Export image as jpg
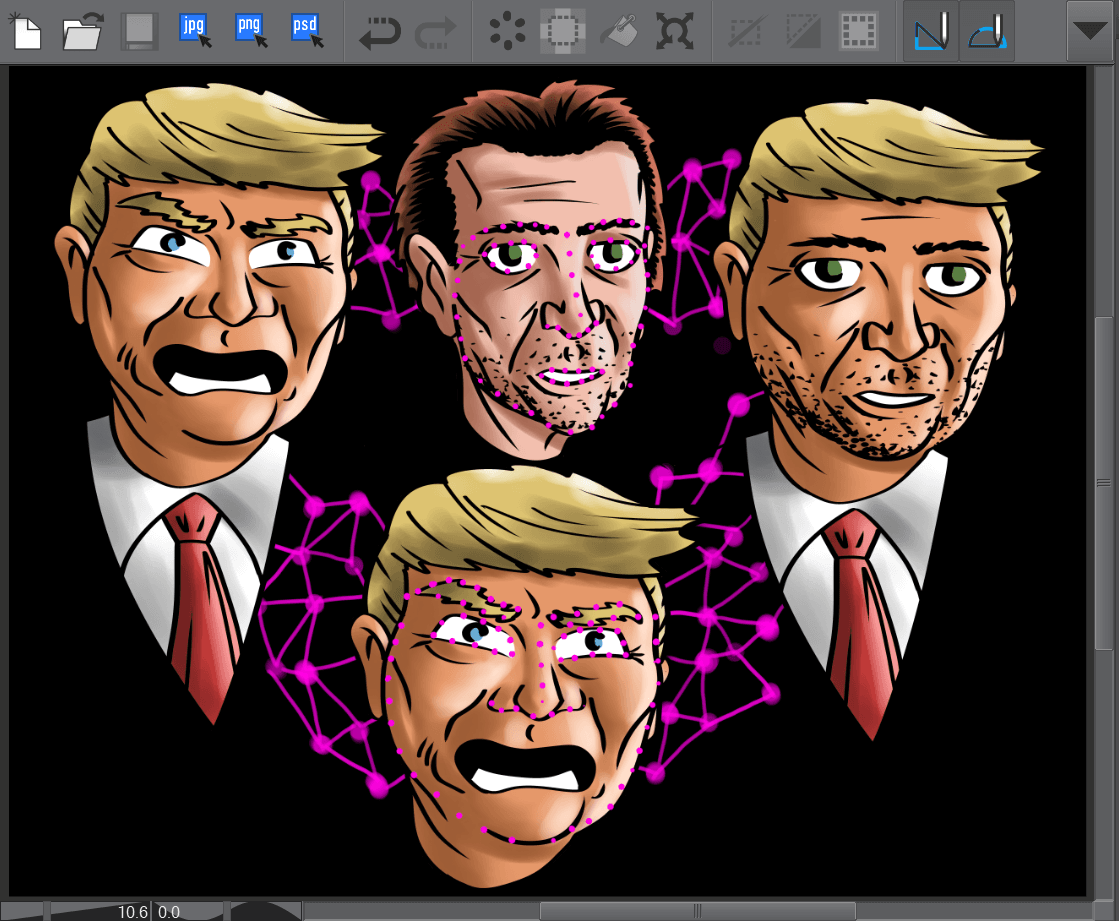 pos(195,31)
